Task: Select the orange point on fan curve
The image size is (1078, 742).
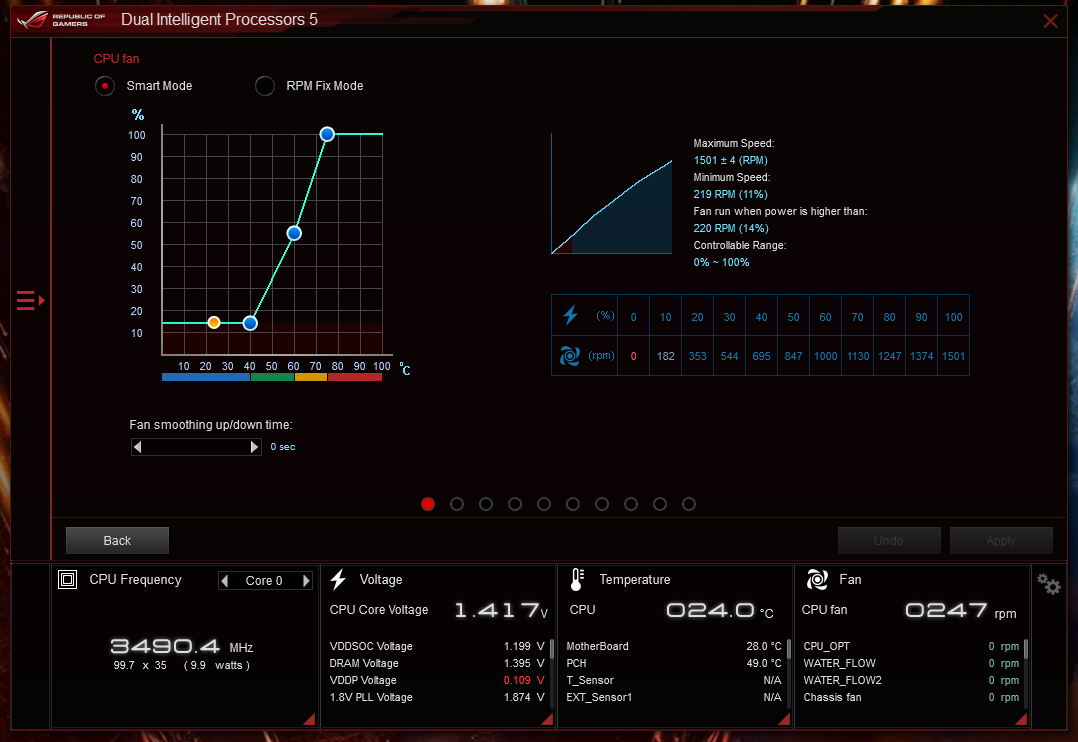Action: (x=214, y=323)
